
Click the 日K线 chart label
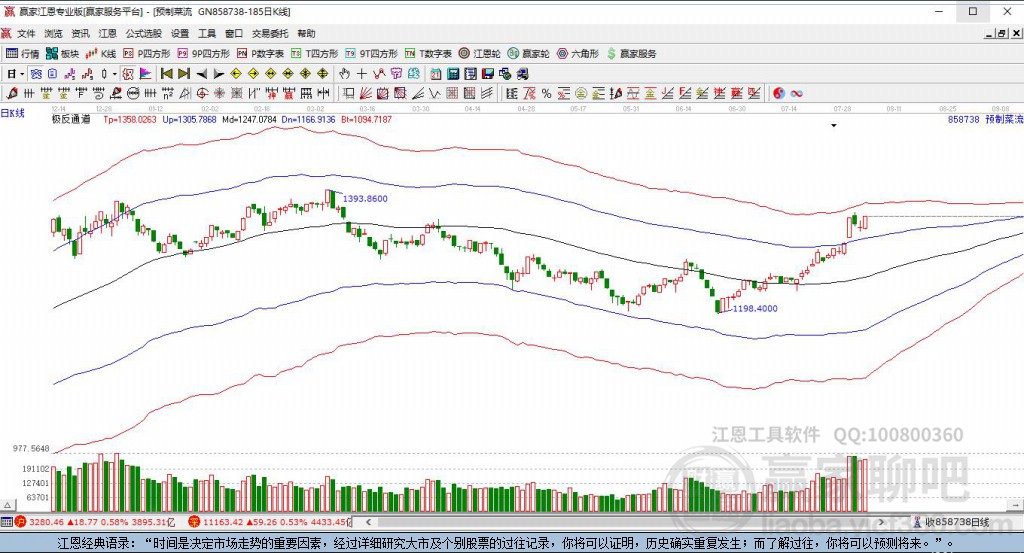pyautogui.click(x=12, y=114)
